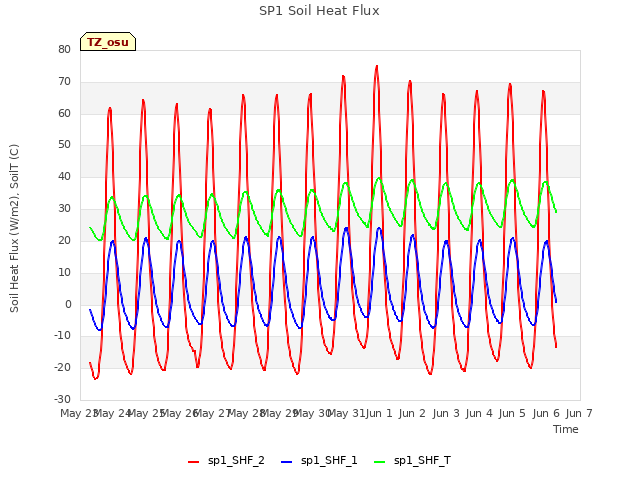
Task: Click the green spl_SHF_T legend swatch
Action: (x=380, y=462)
